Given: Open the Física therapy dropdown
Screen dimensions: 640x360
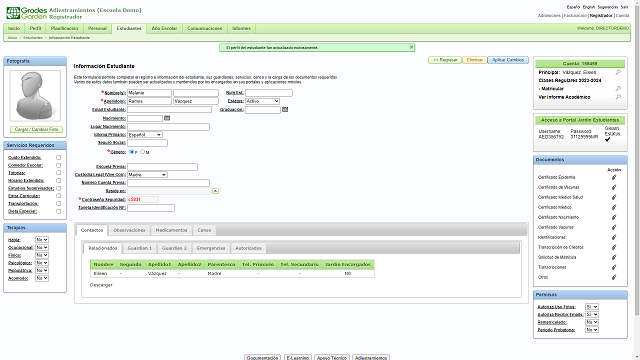Looking at the screenshot, I should (x=42, y=255).
